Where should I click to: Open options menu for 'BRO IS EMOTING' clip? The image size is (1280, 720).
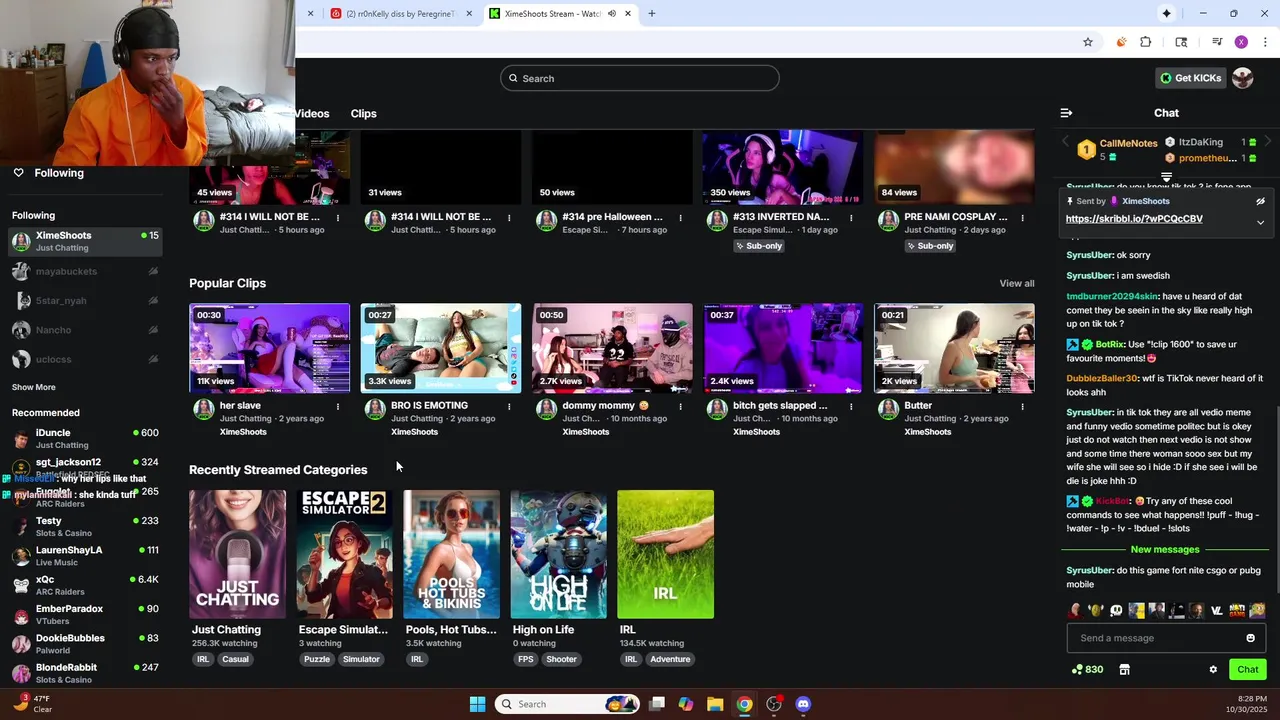pyautogui.click(x=509, y=406)
